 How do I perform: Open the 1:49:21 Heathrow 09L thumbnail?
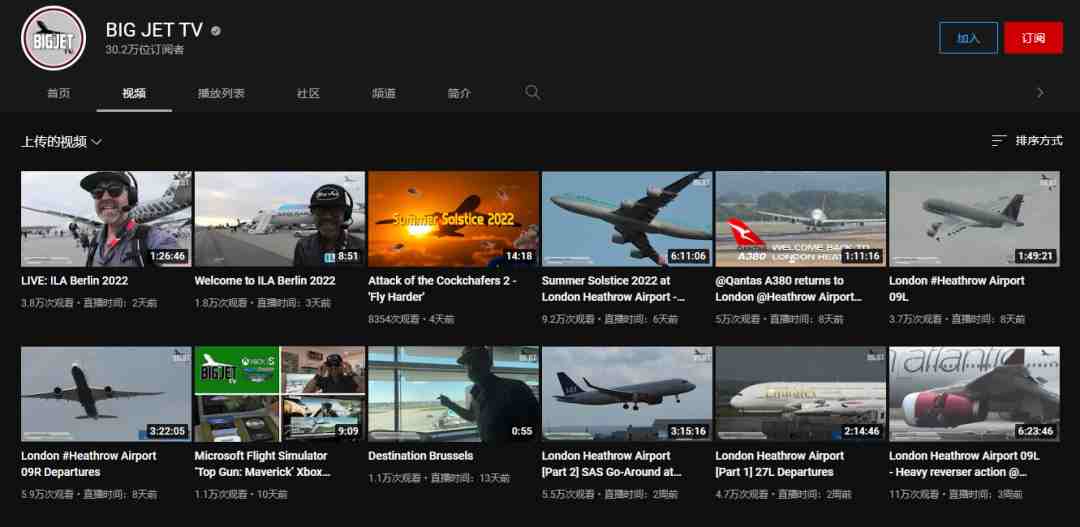pos(974,218)
